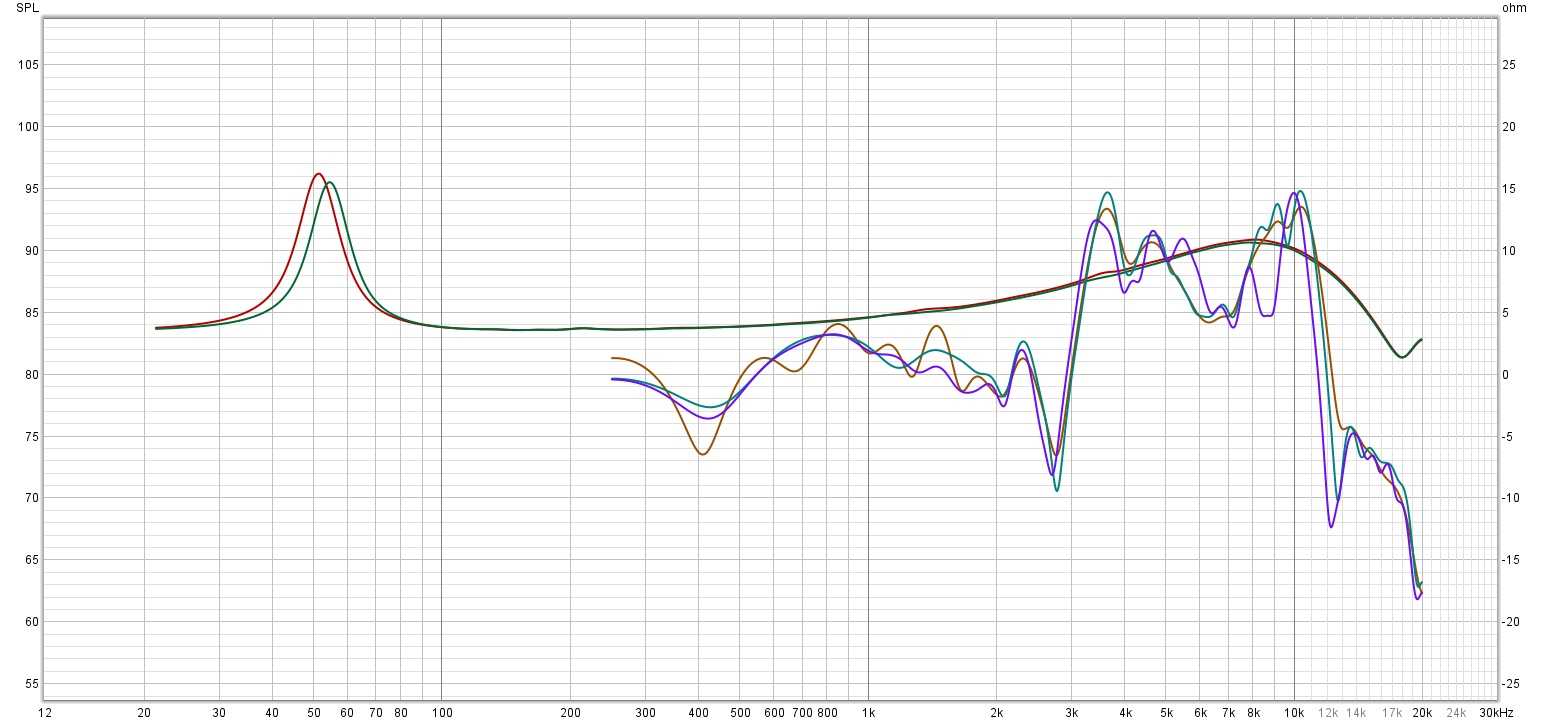The image size is (1554, 724).
Task: Click the 10k frequency axis label
Action: pyautogui.click(x=1294, y=713)
